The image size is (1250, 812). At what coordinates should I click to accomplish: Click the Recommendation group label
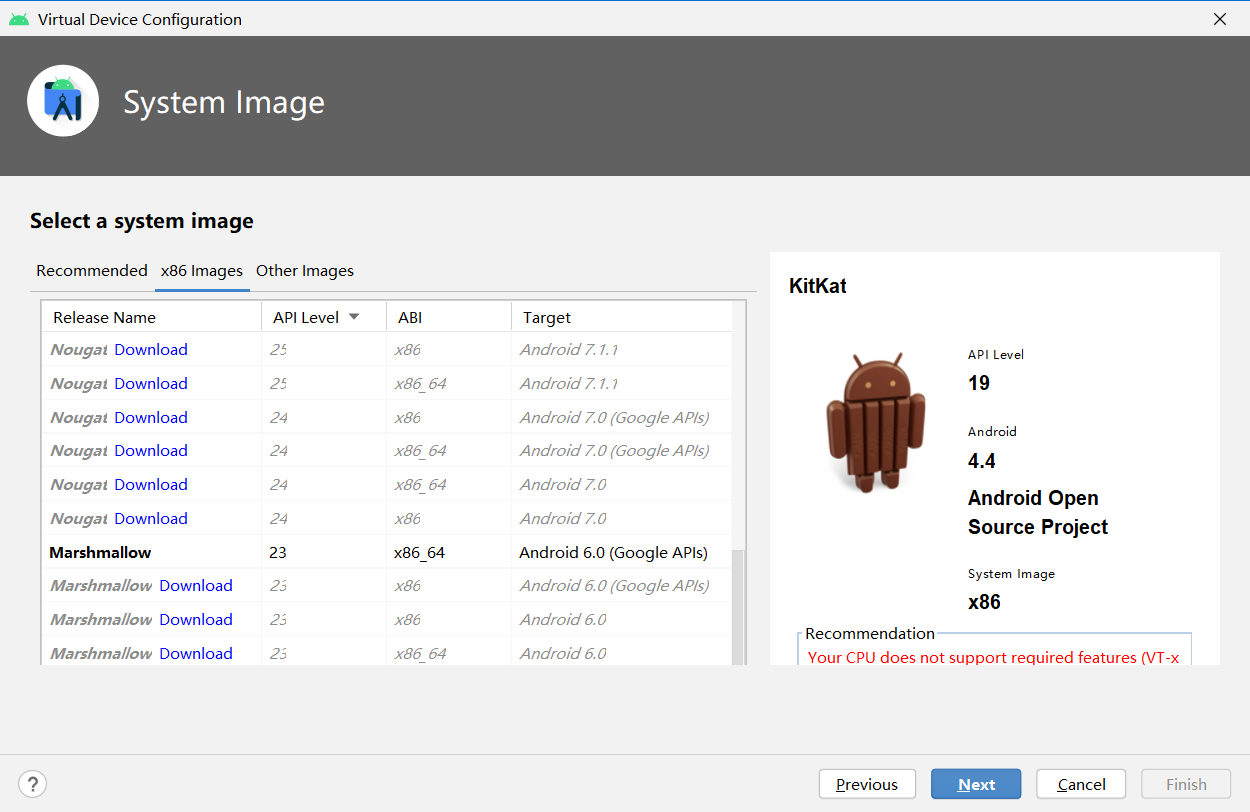(870, 633)
